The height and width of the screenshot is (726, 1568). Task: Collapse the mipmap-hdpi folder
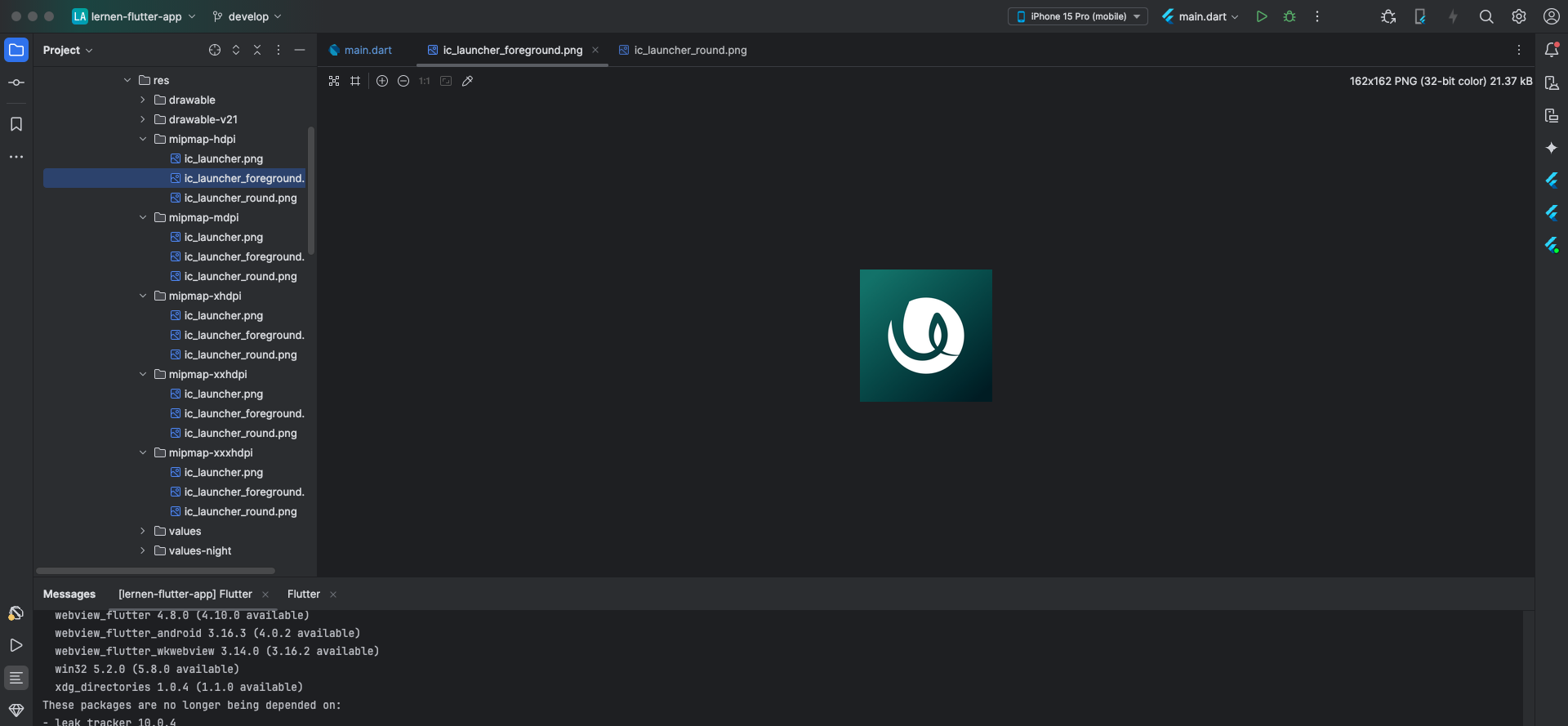[143, 139]
